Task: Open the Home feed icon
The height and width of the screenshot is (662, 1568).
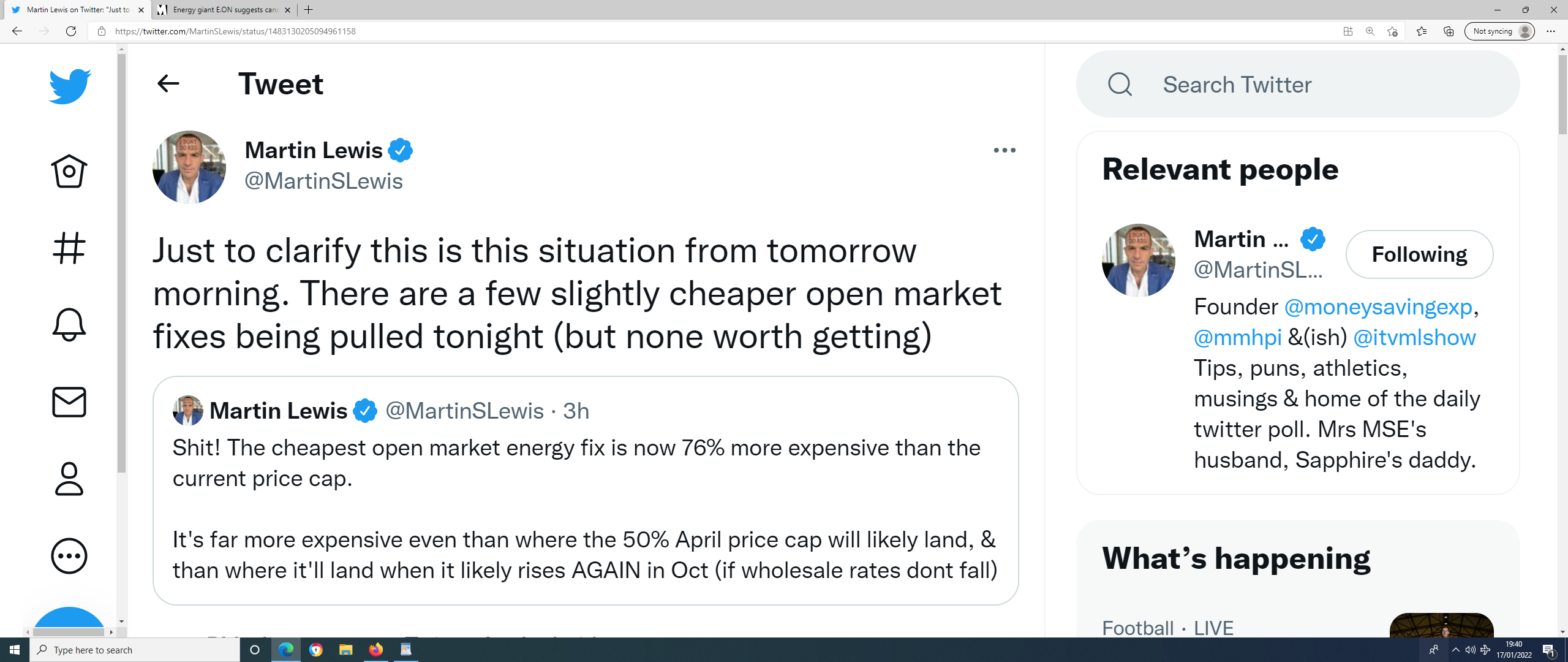Action: [69, 171]
